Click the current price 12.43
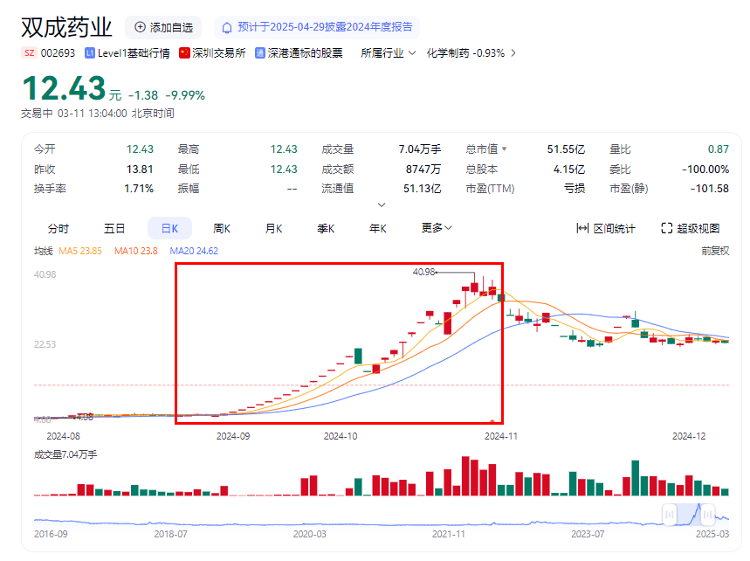 point(64,88)
